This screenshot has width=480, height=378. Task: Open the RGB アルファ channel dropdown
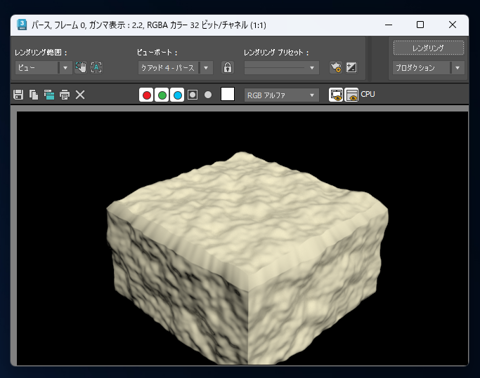pyautogui.click(x=282, y=95)
